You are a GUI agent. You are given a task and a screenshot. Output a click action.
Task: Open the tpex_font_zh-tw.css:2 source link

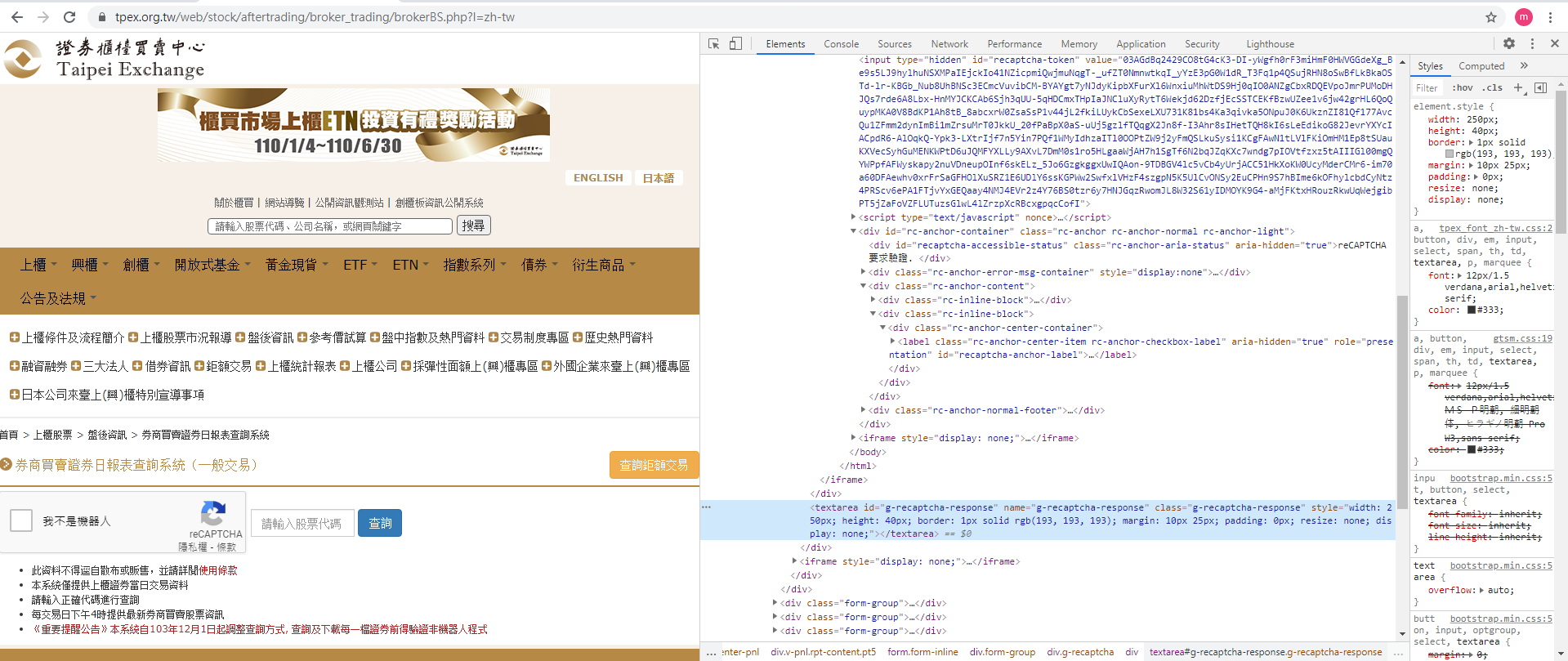click(1495, 228)
